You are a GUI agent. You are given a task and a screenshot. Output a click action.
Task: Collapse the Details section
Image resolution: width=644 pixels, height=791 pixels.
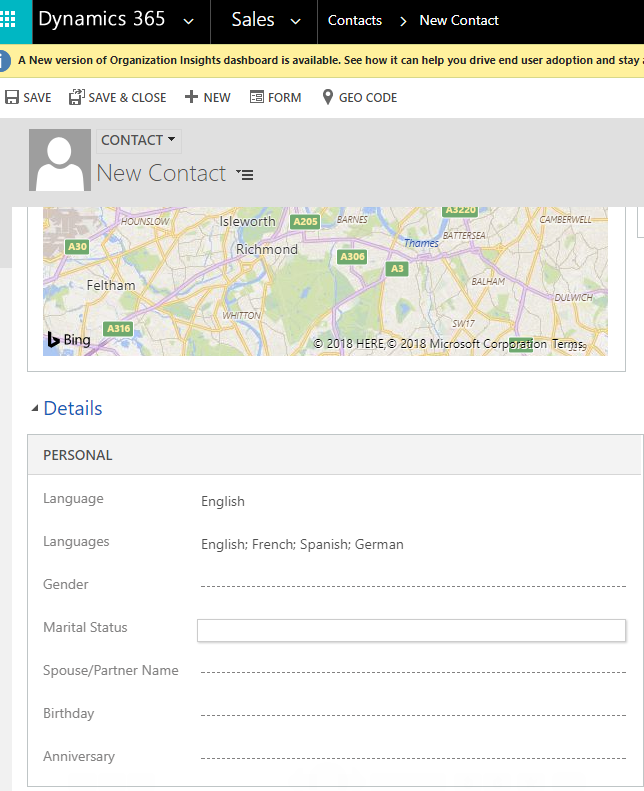point(36,408)
